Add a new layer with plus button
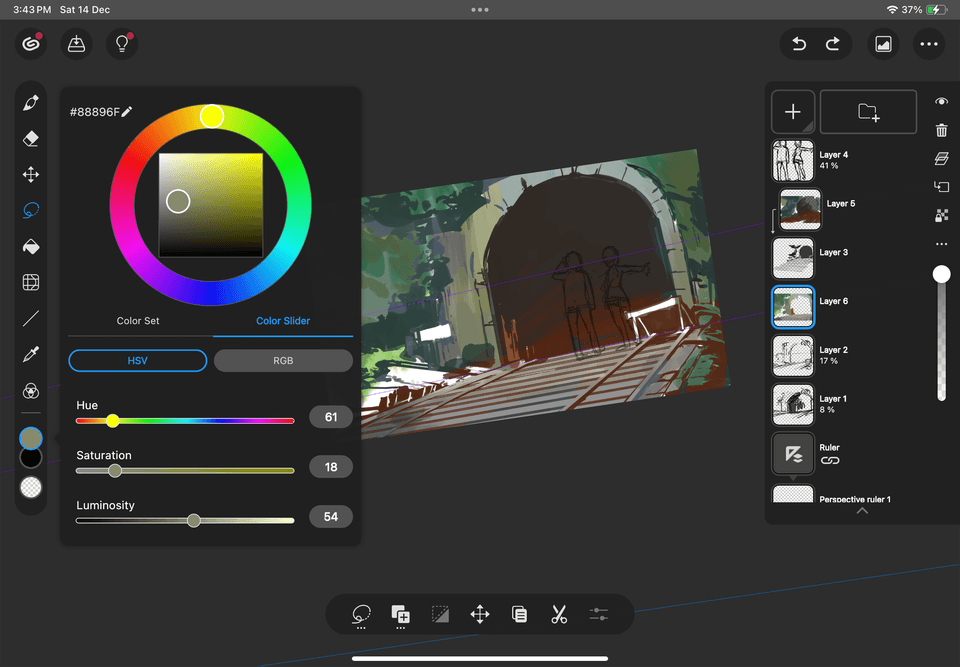The width and height of the screenshot is (960, 667). [x=793, y=111]
